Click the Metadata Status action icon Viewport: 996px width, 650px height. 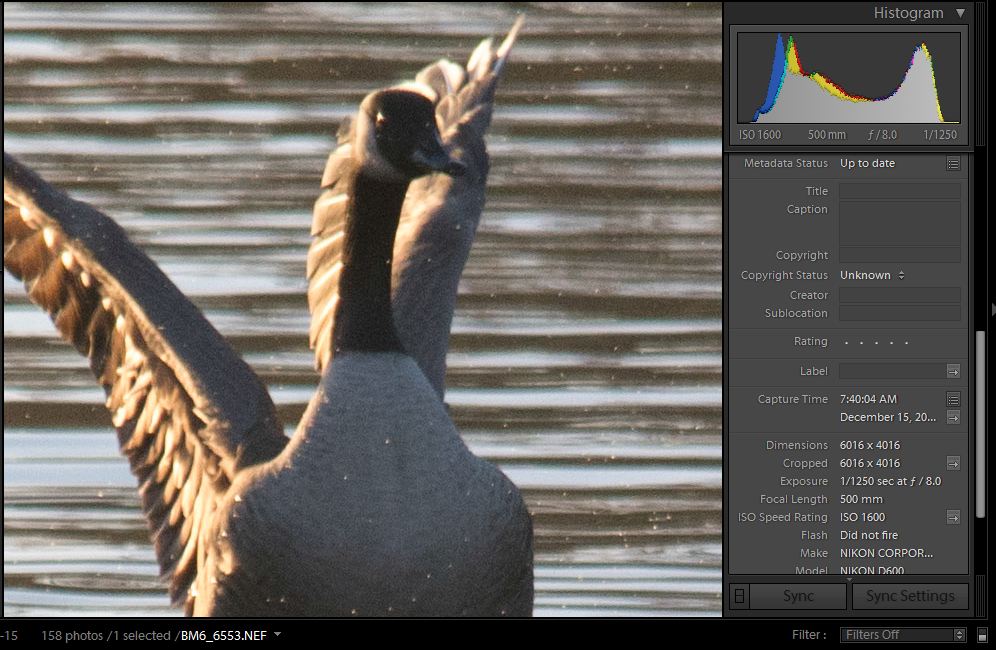tap(953, 163)
